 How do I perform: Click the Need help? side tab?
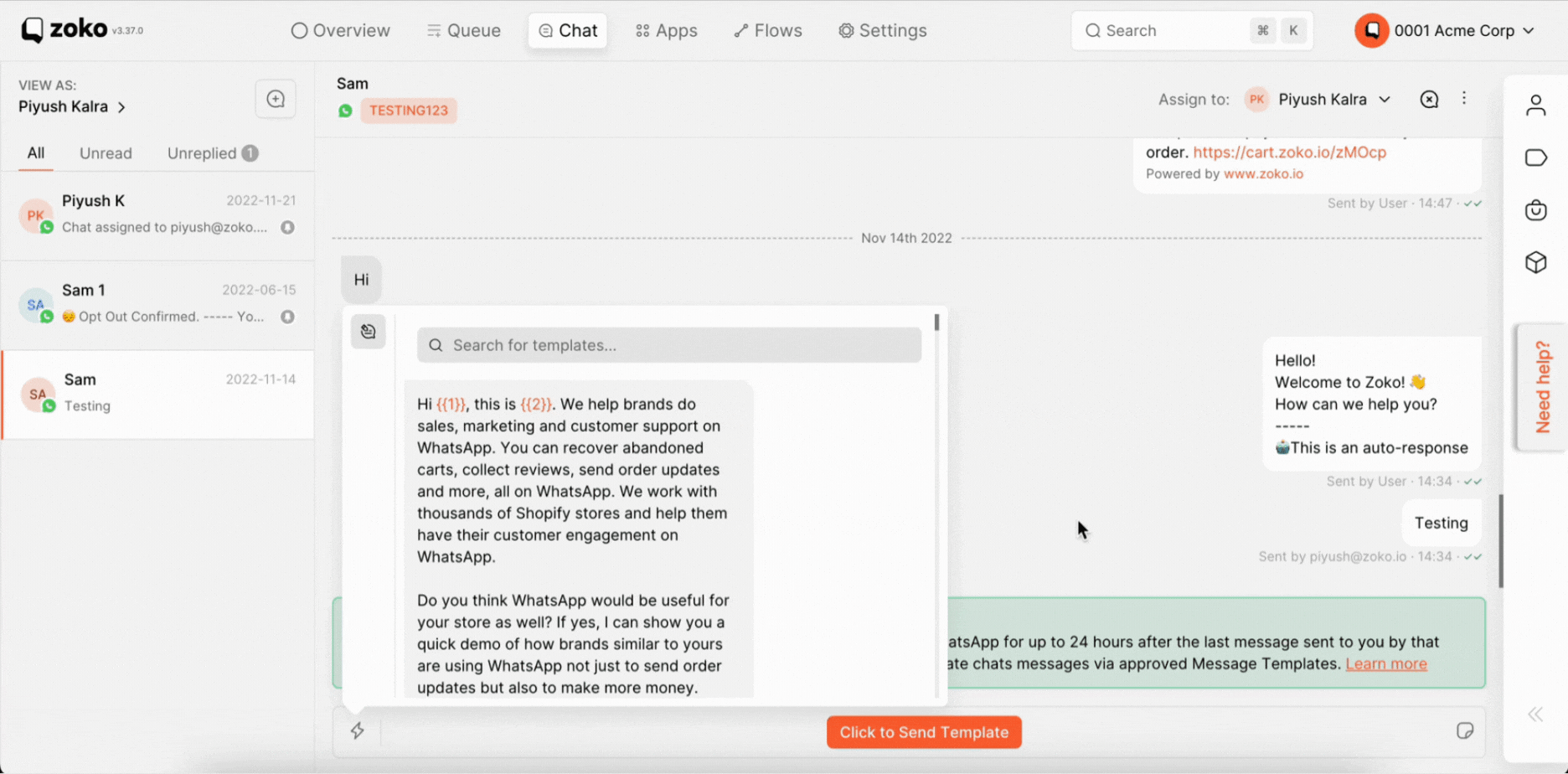click(1542, 387)
